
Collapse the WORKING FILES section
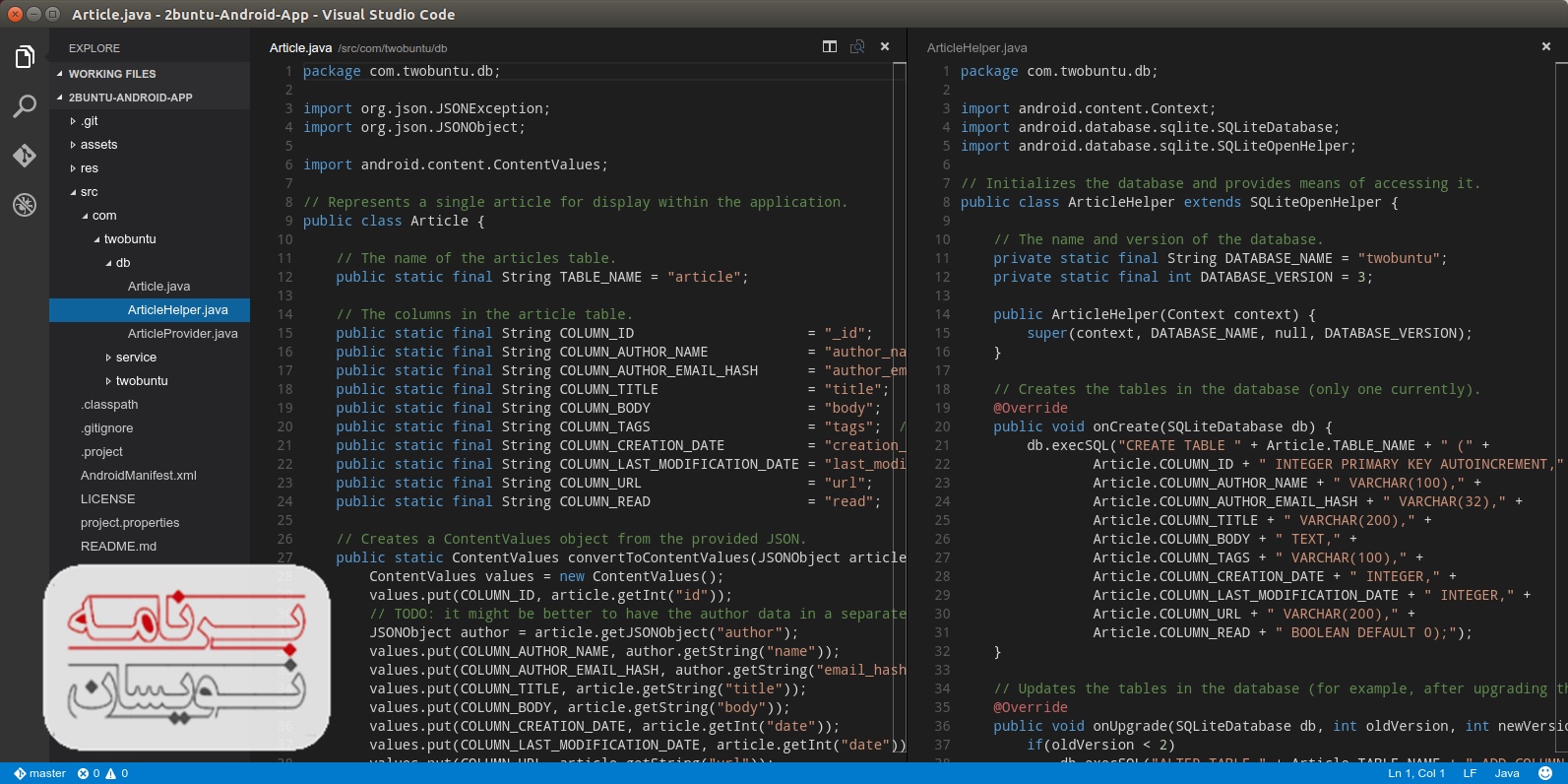(x=111, y=74)
